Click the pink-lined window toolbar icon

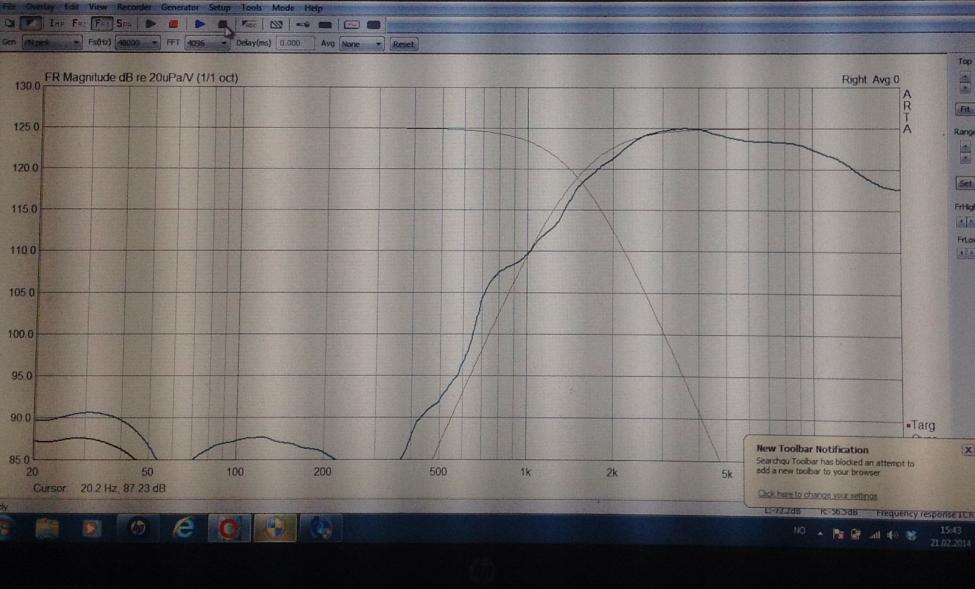tap(351, 24)
